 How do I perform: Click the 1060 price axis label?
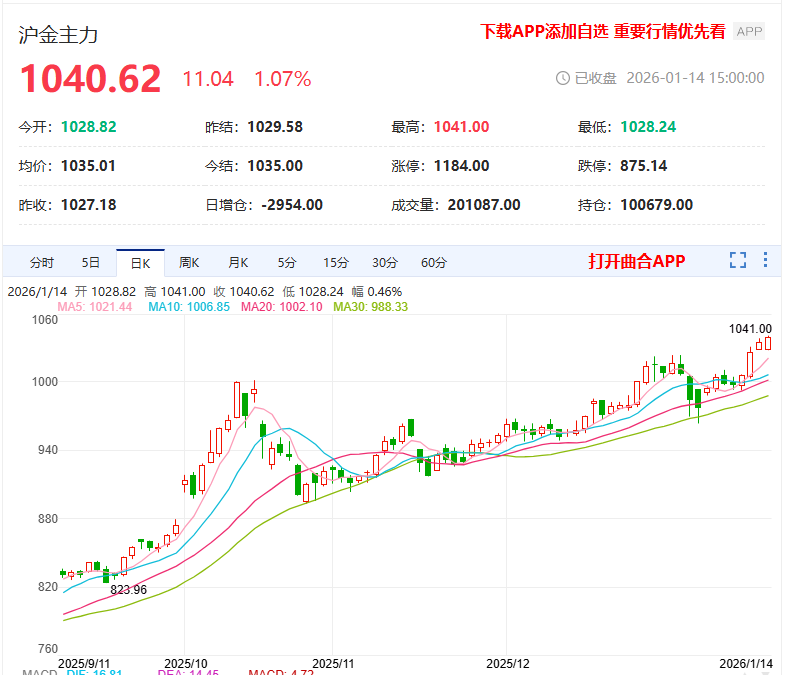pos(45,319)
